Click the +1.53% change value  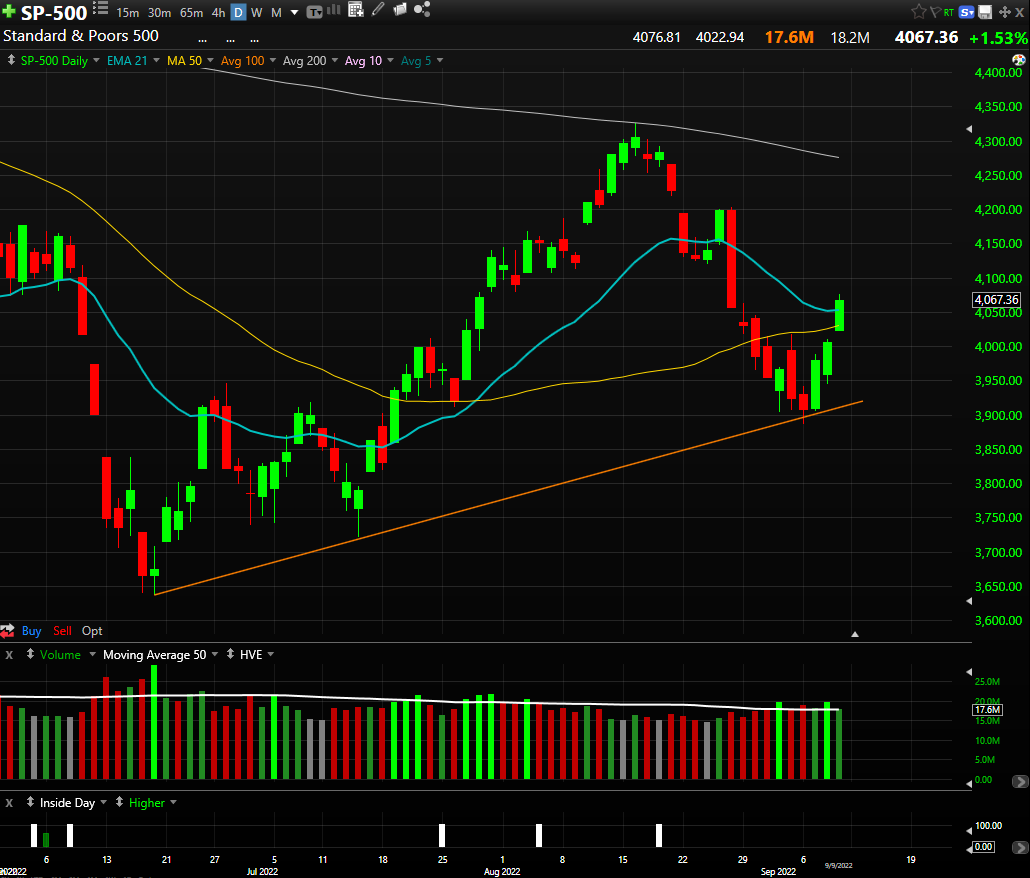click(999, 38)
